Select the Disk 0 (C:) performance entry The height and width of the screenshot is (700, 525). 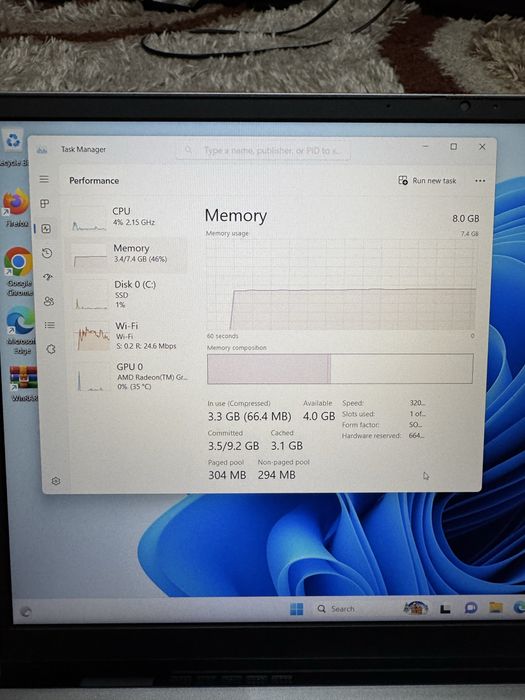tap(128, 295)
